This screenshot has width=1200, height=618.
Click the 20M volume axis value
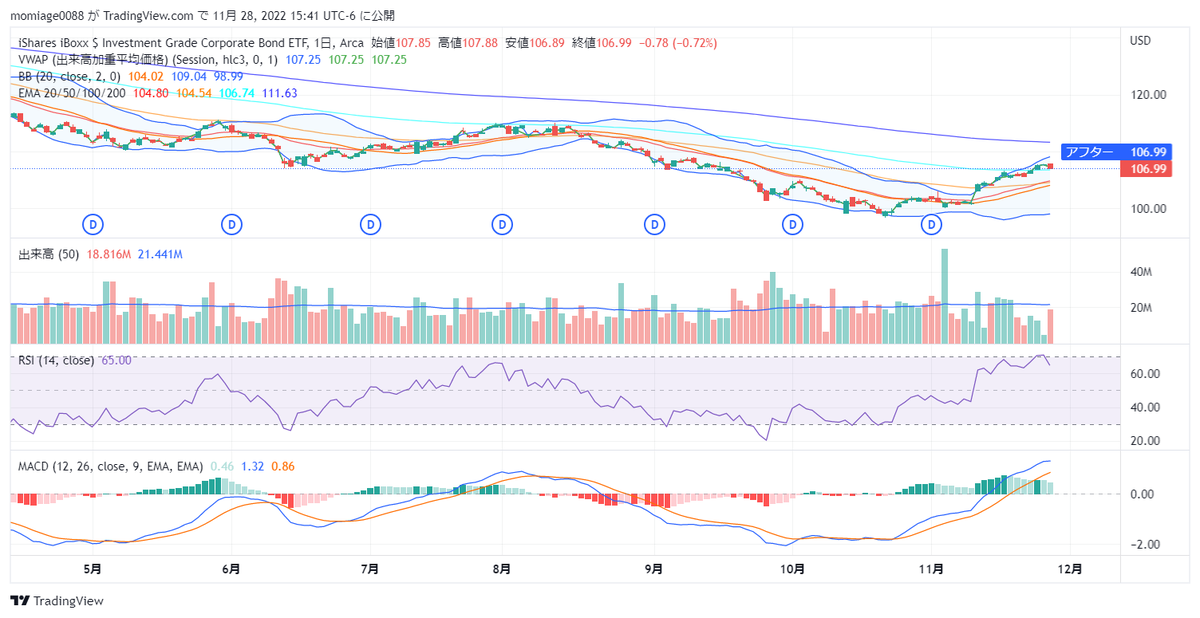[x=1141, y=308]
